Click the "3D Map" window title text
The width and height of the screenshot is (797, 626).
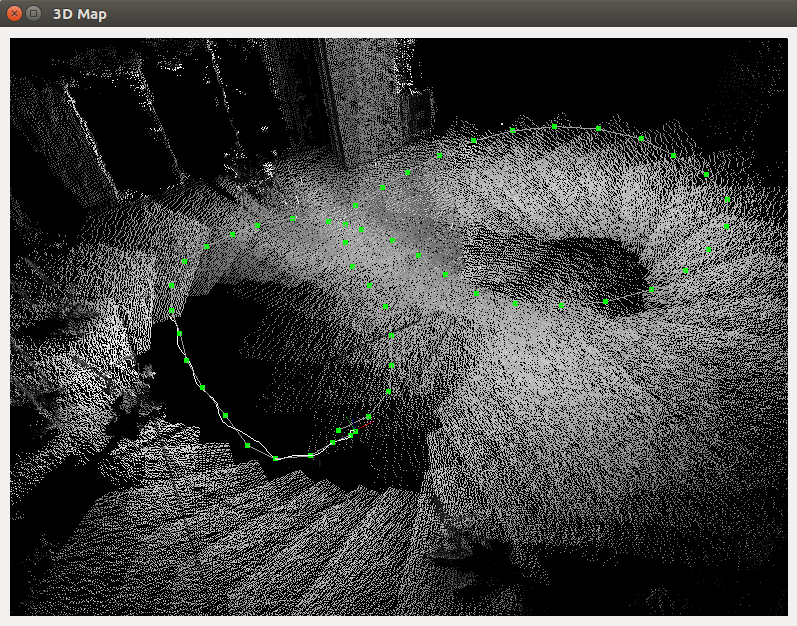click(80, 14)
